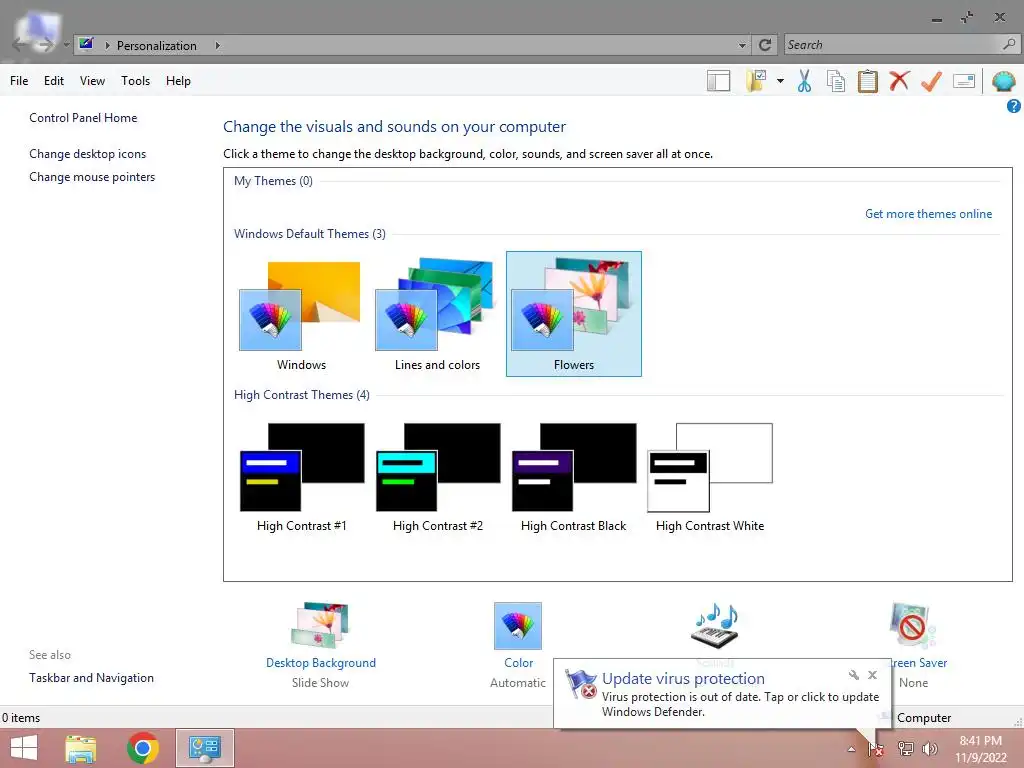This screenshot has height=768, width=1024.
Task: Click the Desktop Background link text
Action: pos(321,663)
